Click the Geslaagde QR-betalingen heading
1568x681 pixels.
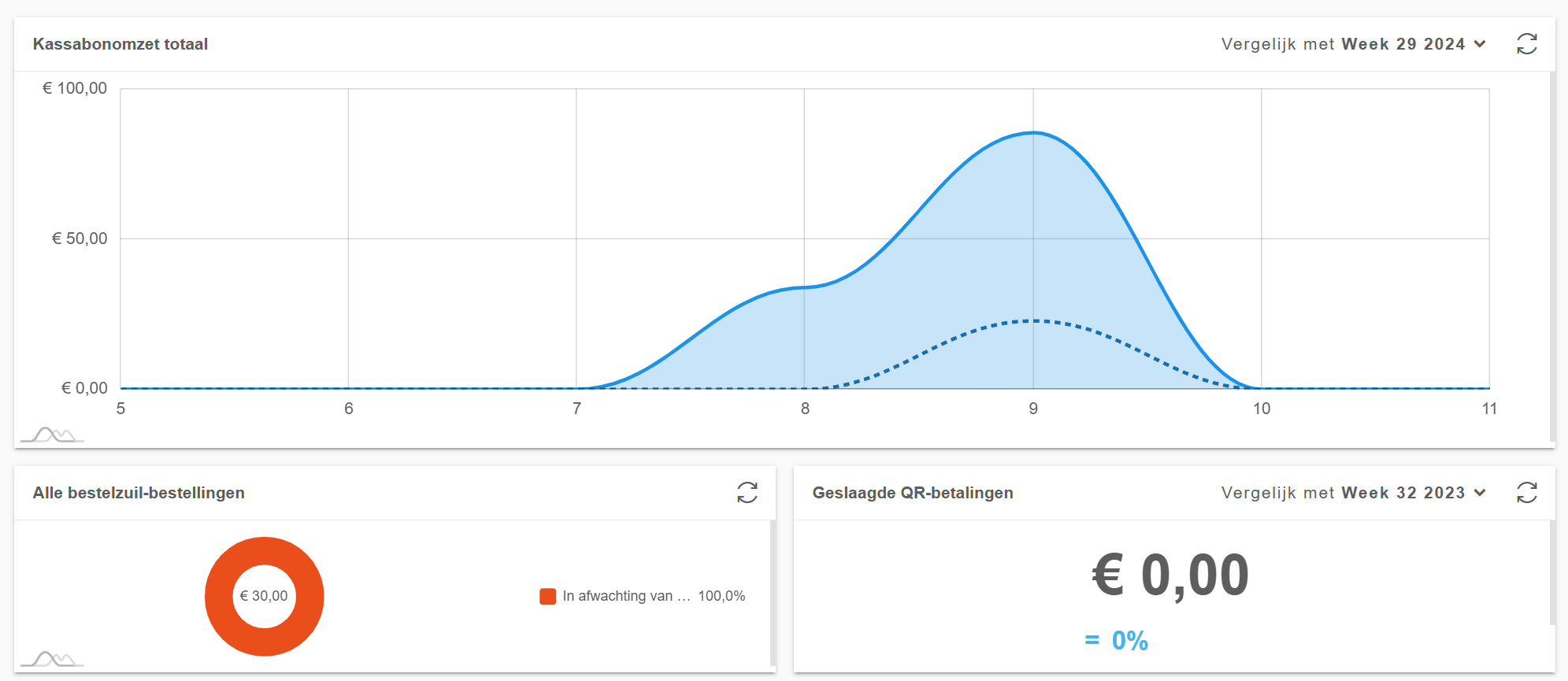click(913, 493)
